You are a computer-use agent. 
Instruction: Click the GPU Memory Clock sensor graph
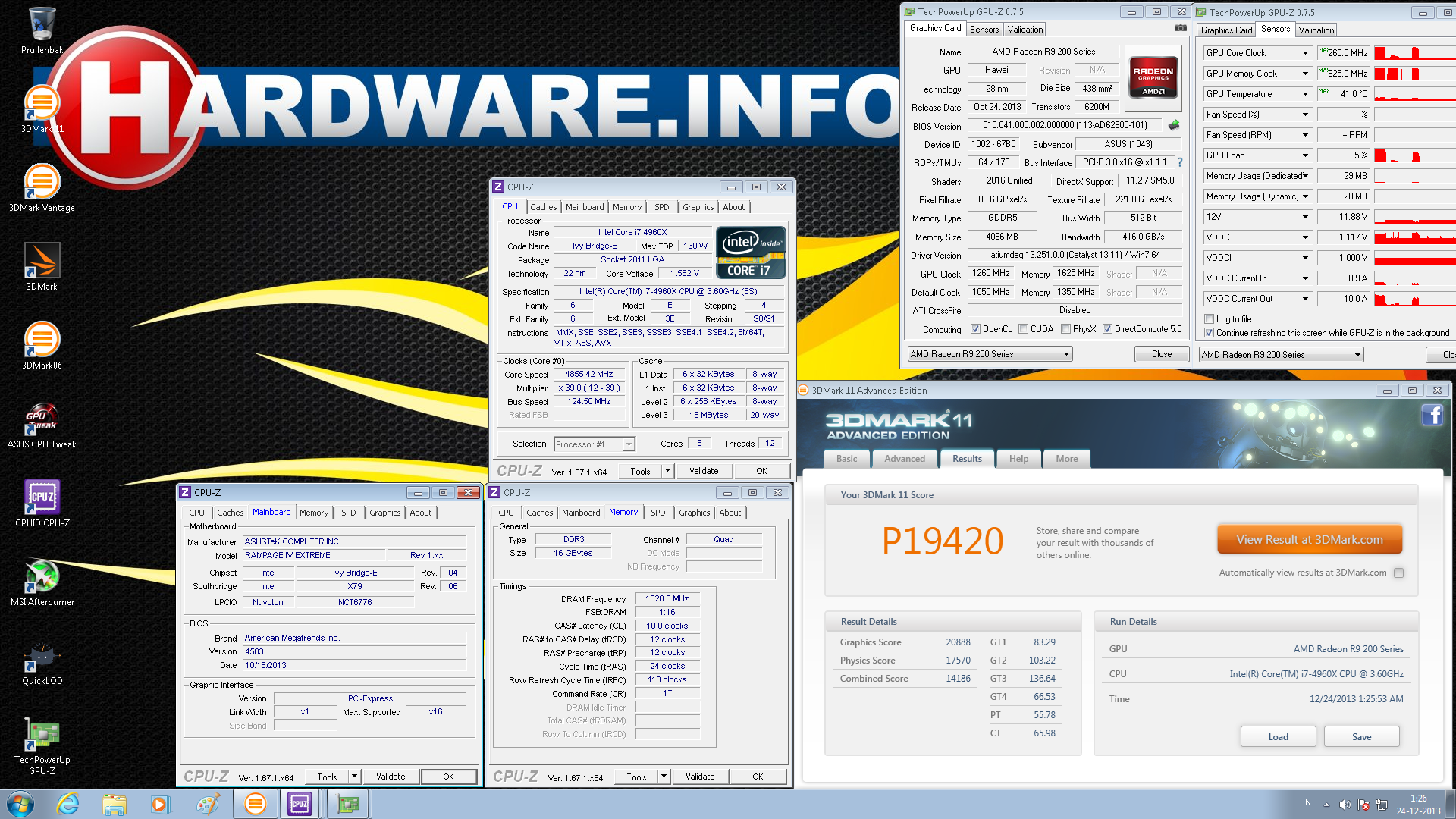(x=1415, y=74)
